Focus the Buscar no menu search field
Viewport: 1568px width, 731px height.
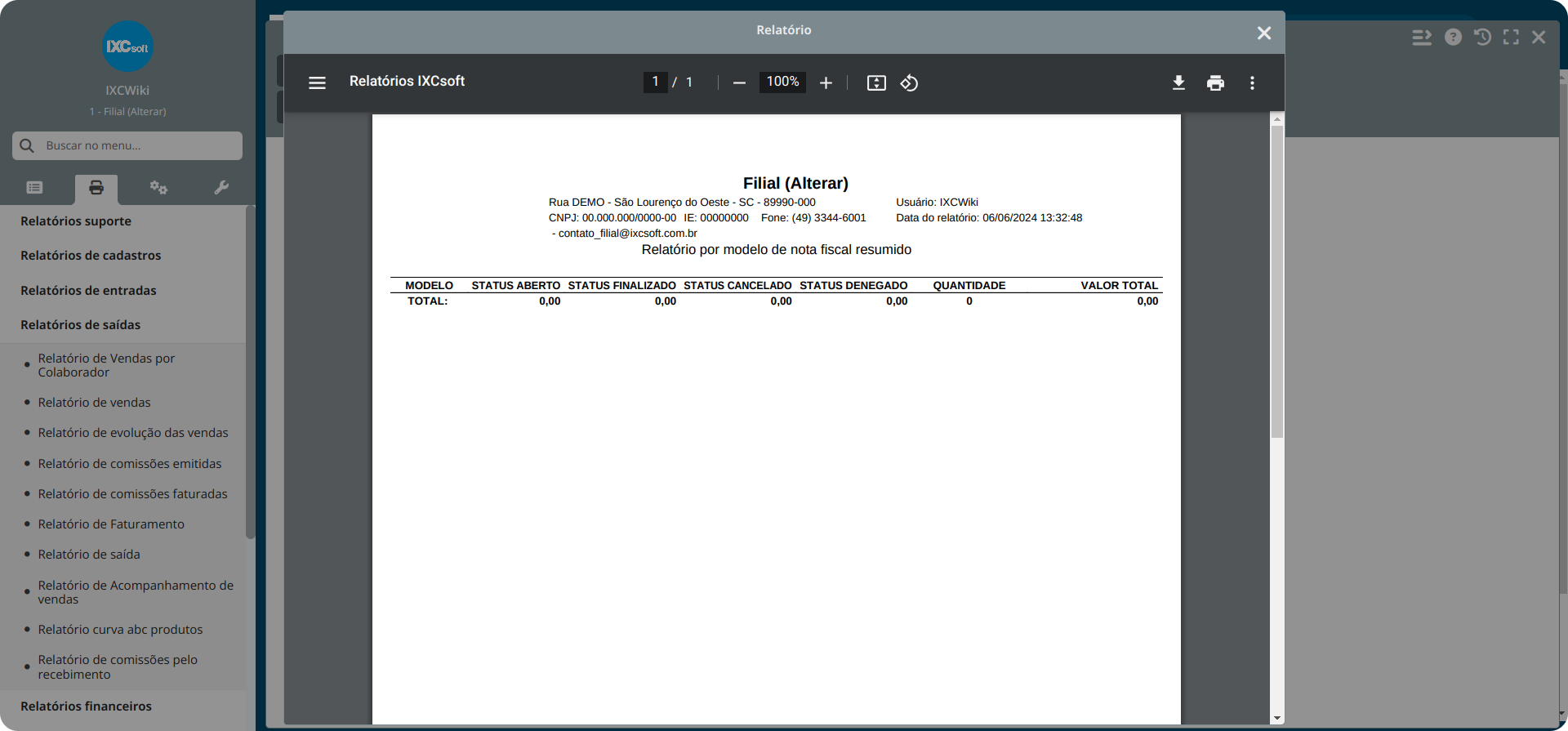click(127, 145)
